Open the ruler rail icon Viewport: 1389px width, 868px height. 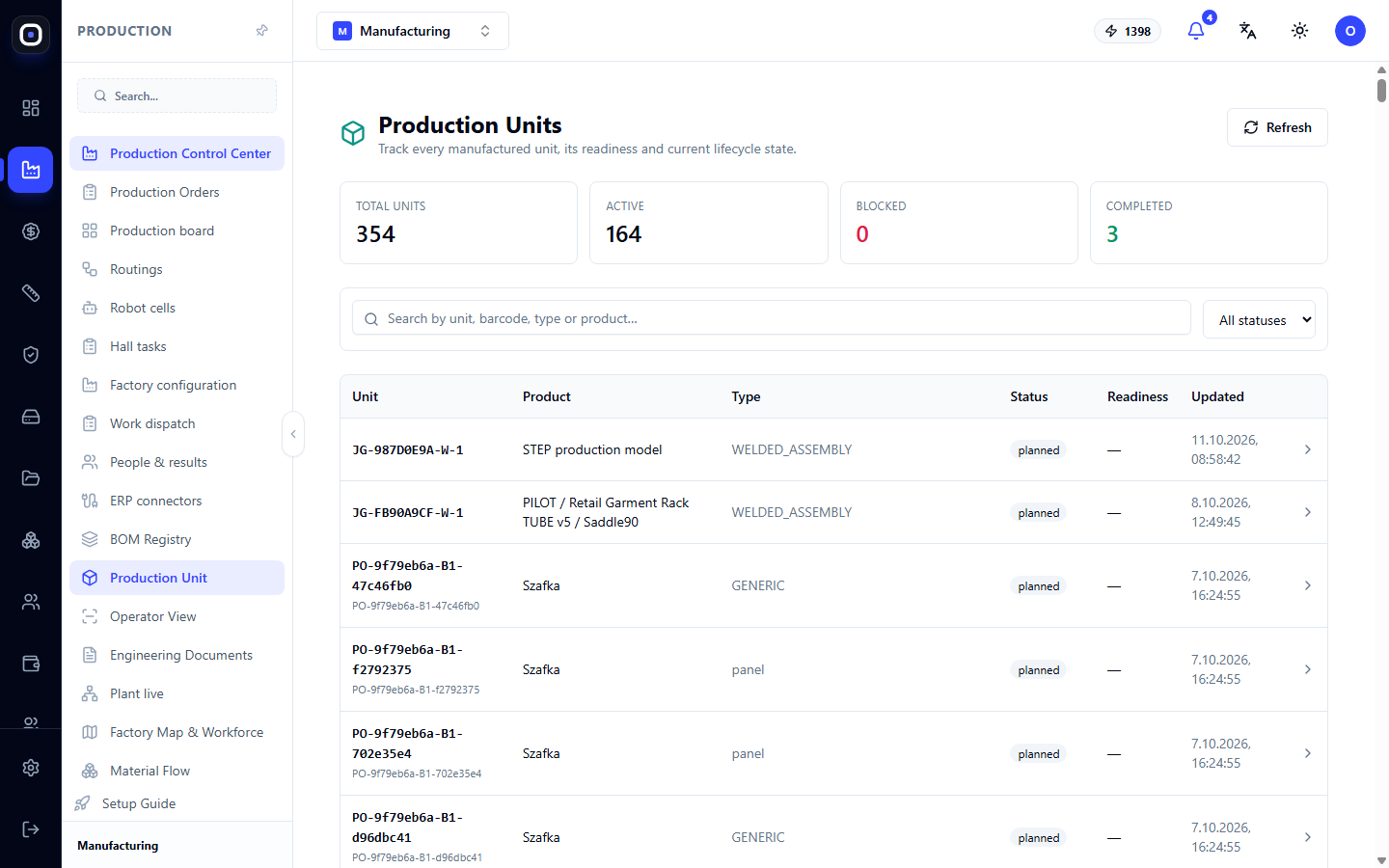coord(31,293)
